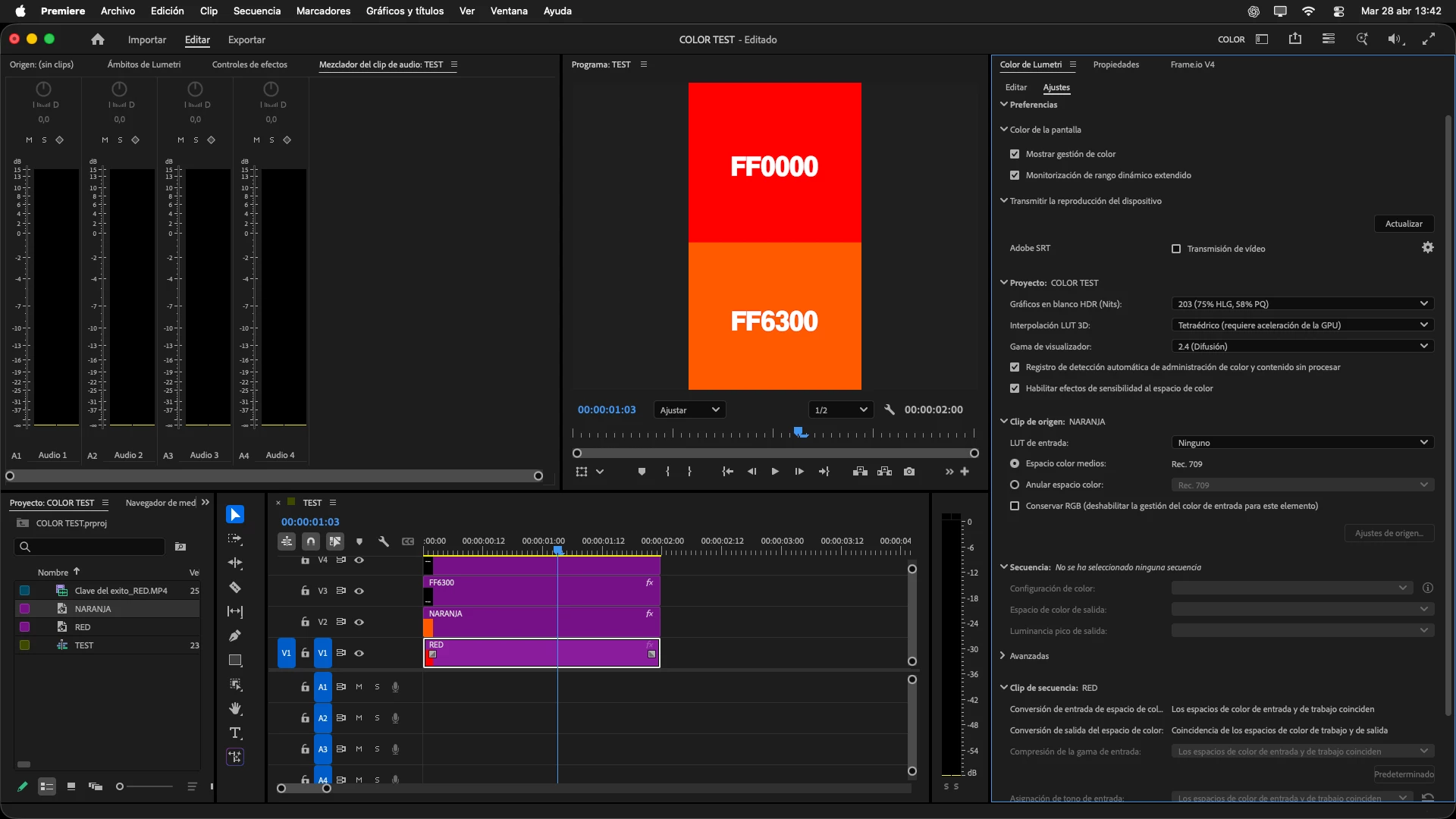Select the Pen tool
Viewport: 1456px width, 819px height.
pos(235,636)
